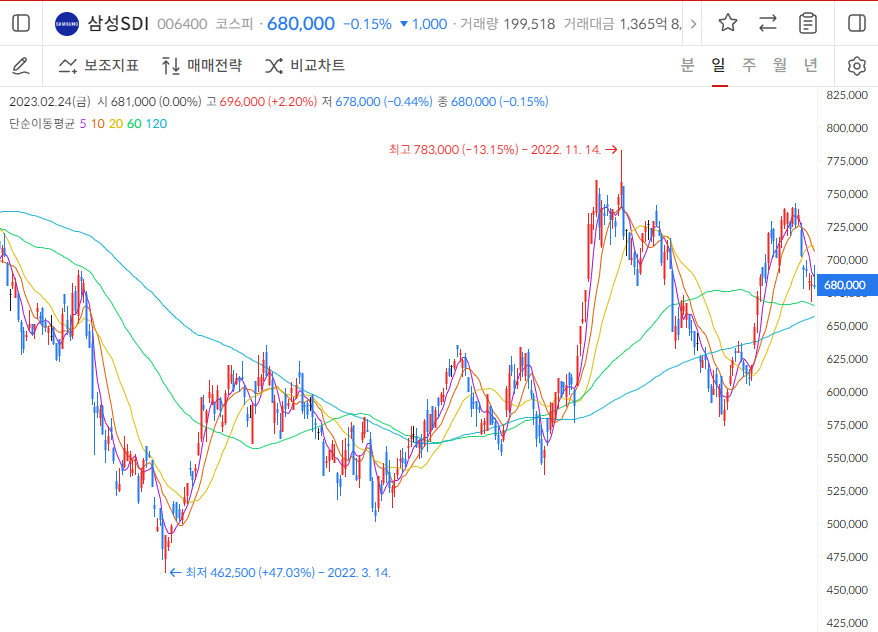Image resolution: width=878 pixels, height=632 pixels.
Task: Expand the stock info with chevron arrow
Action: pyautogui.click(x=693, y=24)
